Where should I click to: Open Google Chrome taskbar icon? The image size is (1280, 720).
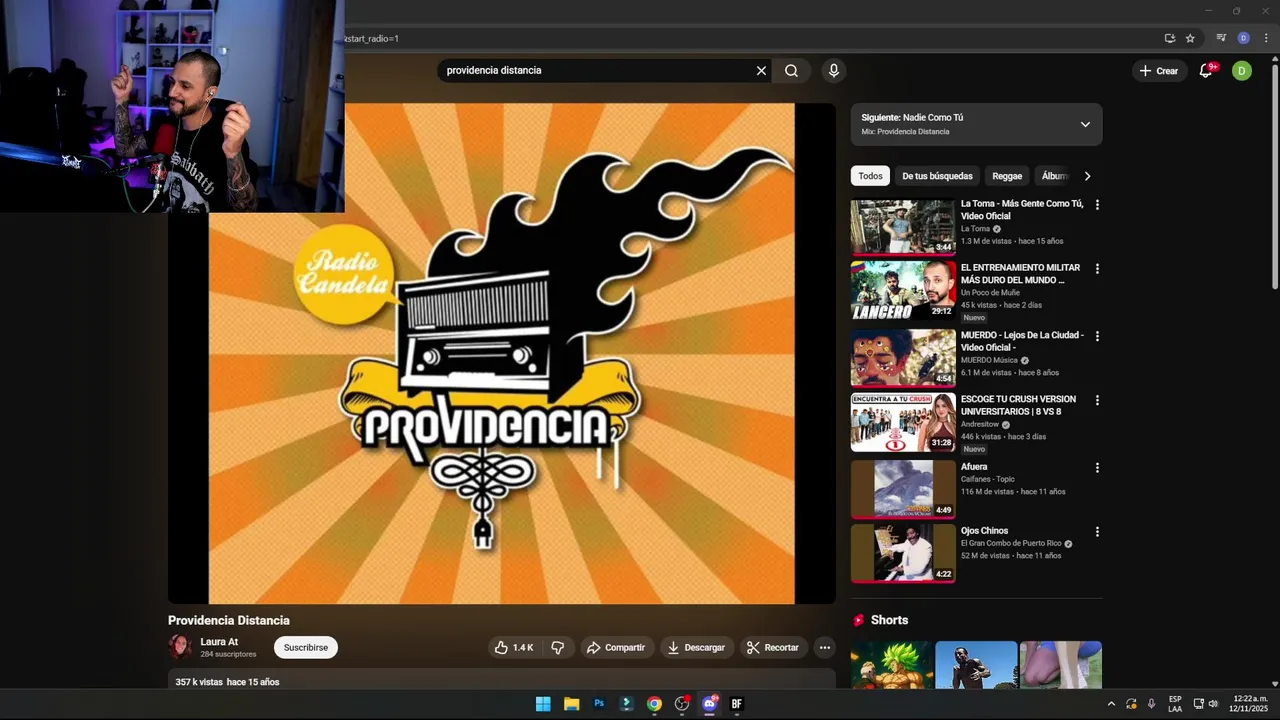coord(654,704)
